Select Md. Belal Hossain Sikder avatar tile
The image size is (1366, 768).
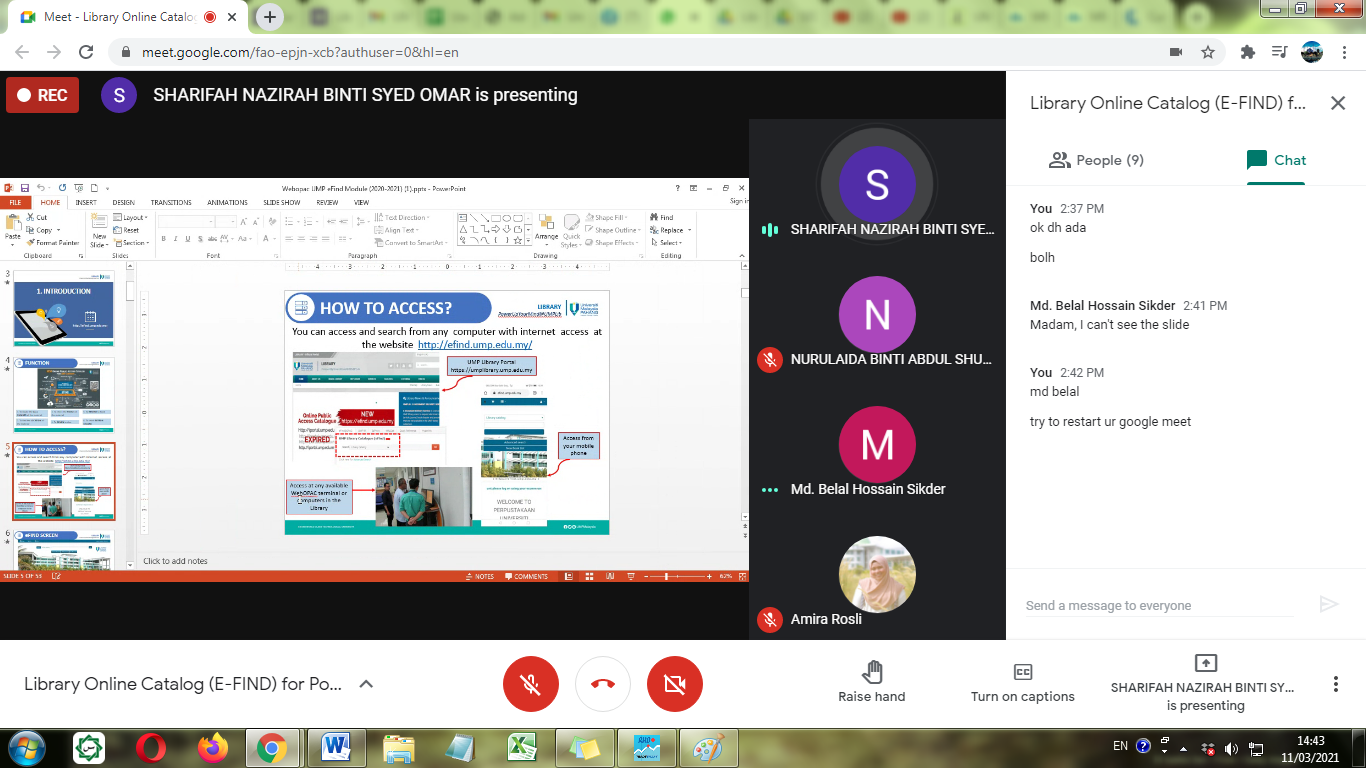click(877, 445)
